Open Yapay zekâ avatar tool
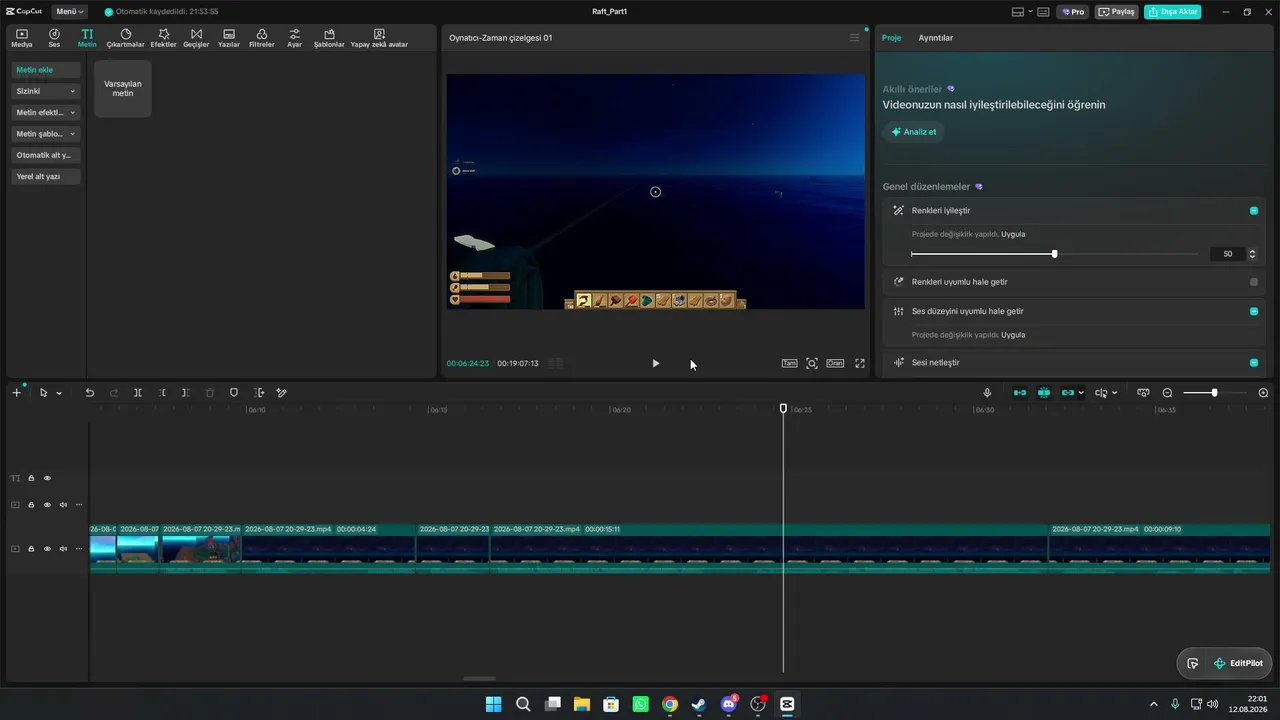The width and height of the screenshot is (1280, 720). click(379, 38)
